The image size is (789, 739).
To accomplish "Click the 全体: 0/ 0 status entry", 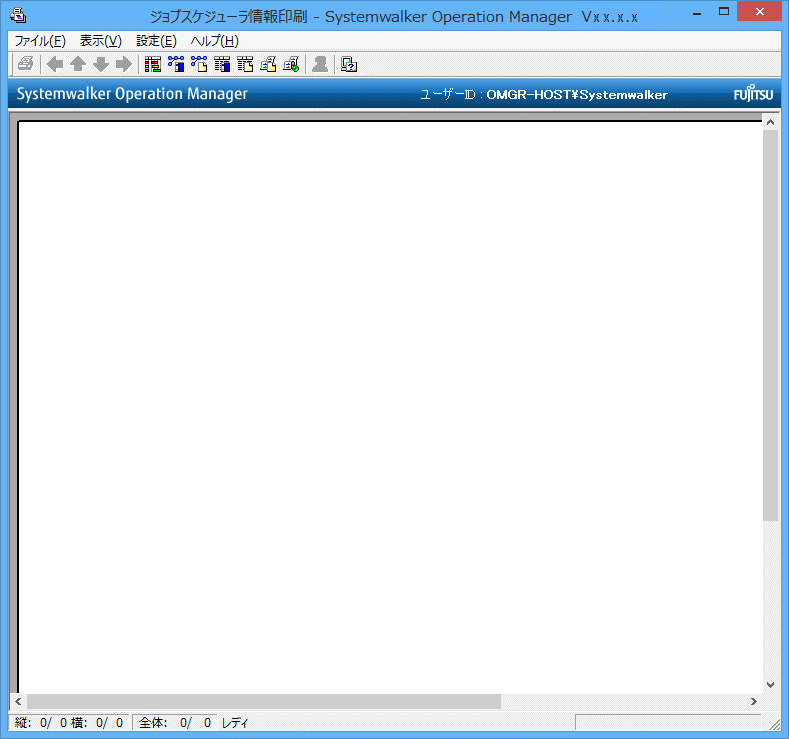I will (x=175, y=723).
